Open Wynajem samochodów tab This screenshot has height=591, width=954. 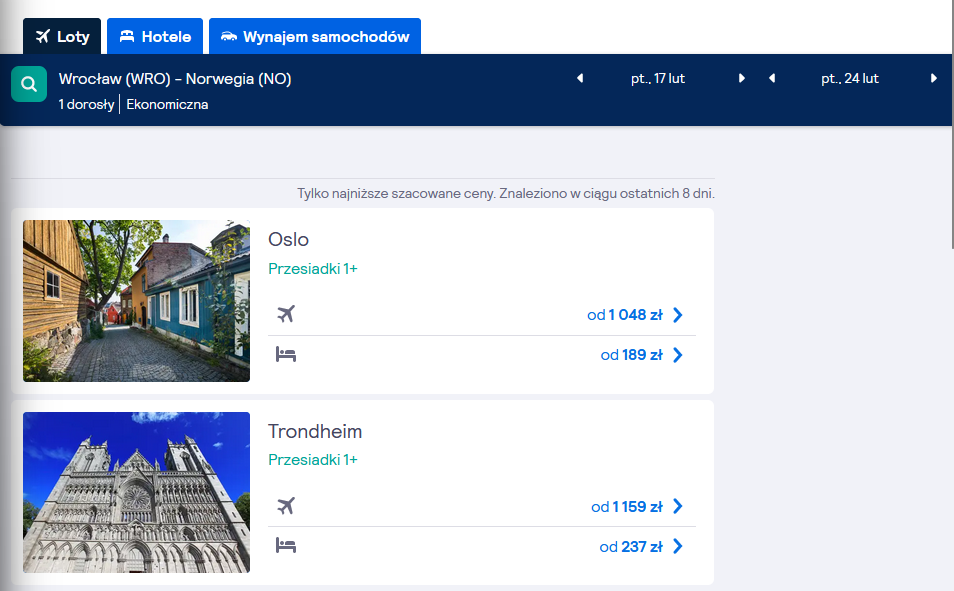(315, 37)
